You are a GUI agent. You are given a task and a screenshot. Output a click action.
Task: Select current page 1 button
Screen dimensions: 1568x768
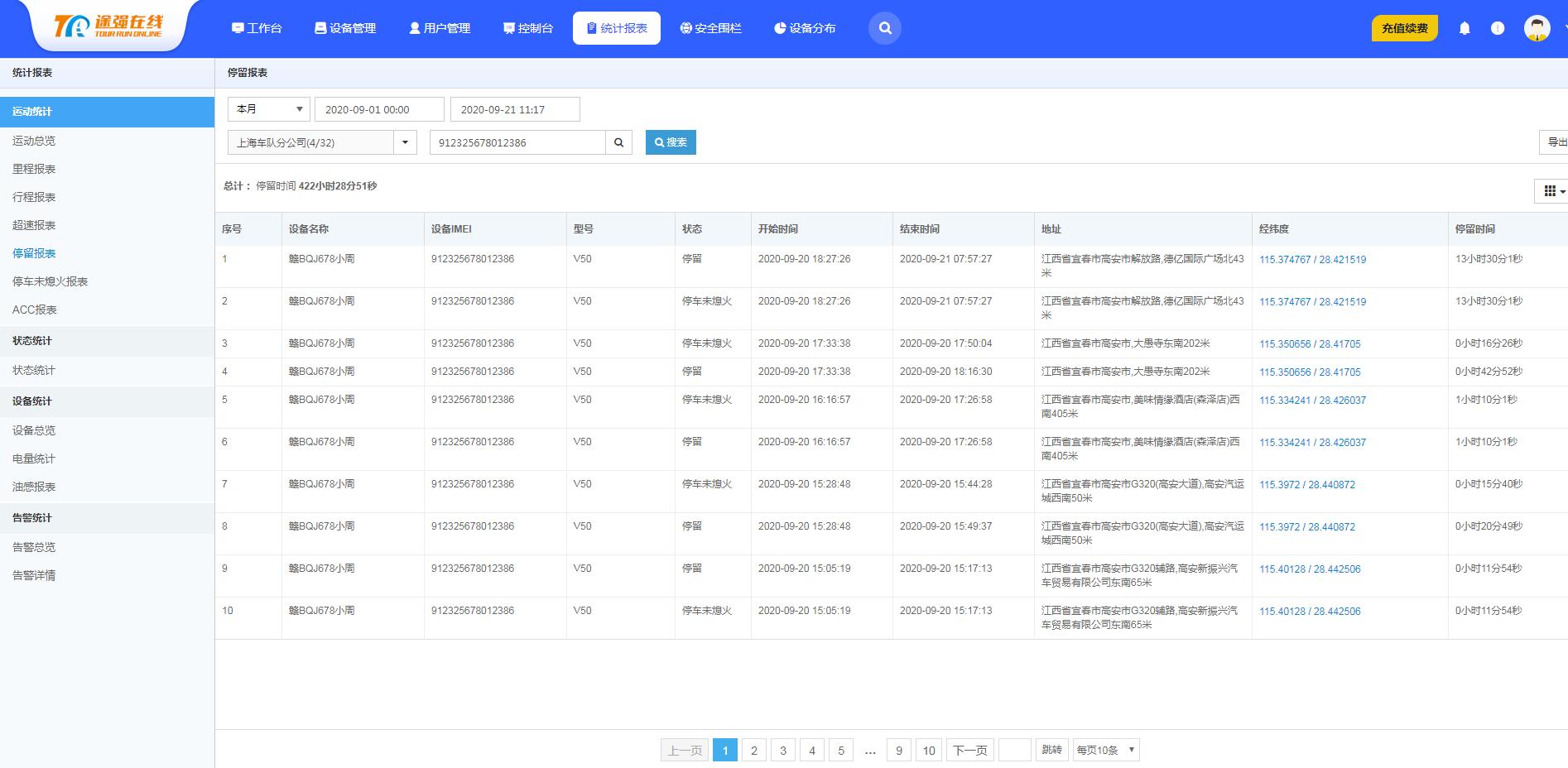(724, 751)
